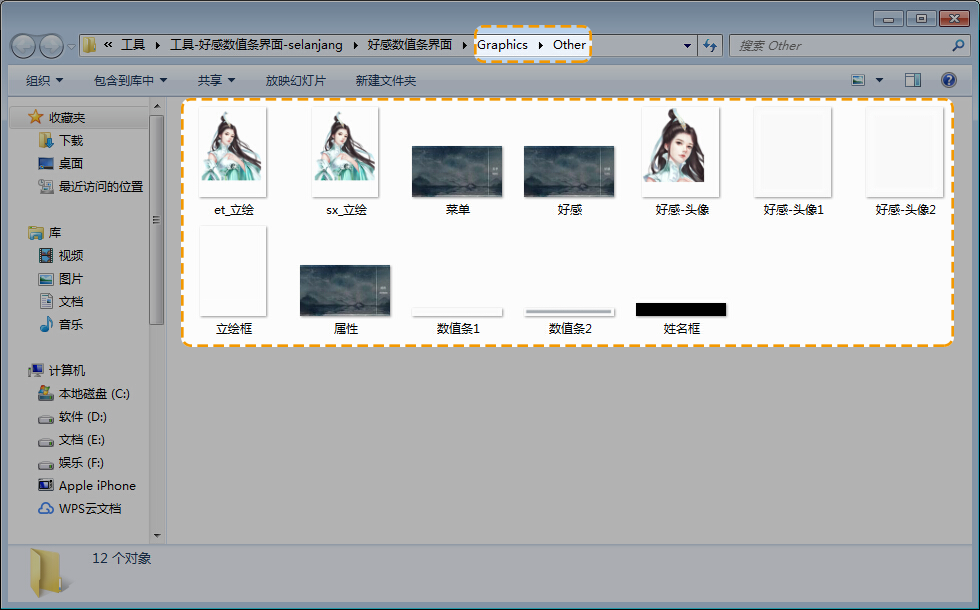Select the et_立绘 image file
Screen dimensions: 980x610
pos(233,161)
